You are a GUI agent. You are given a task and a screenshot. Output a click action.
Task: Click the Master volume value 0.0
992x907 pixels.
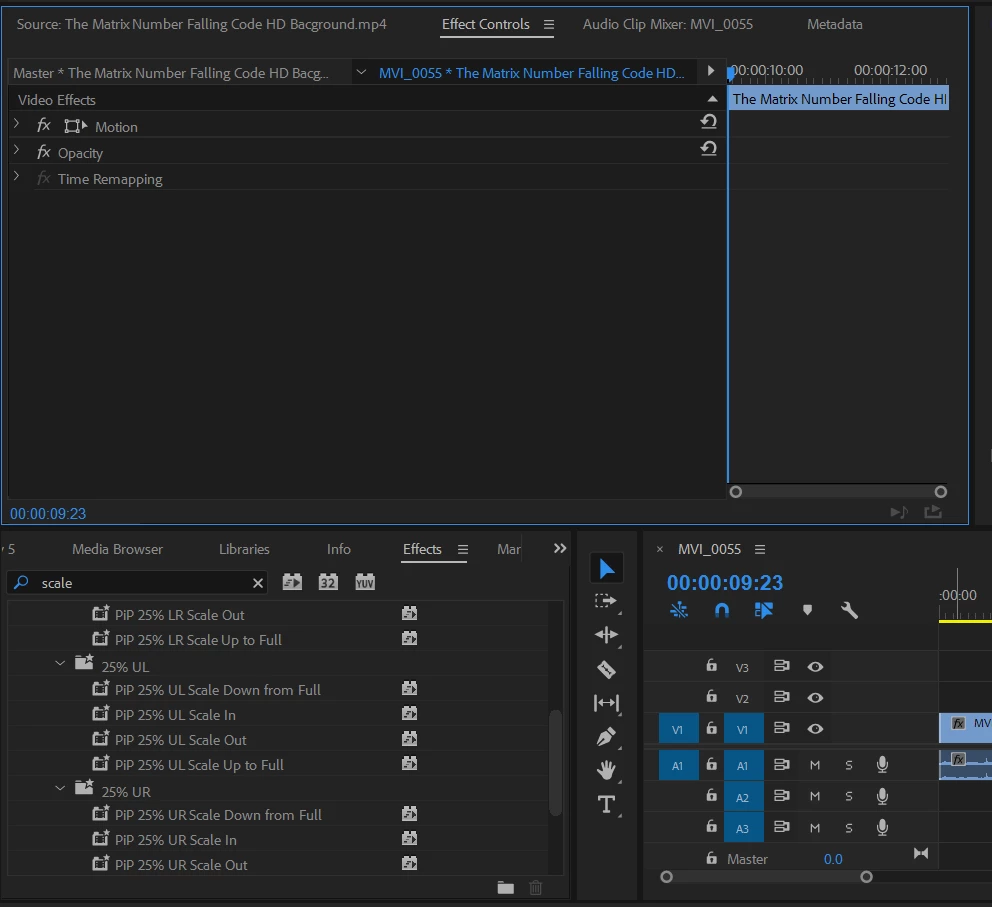coord(833,859)
